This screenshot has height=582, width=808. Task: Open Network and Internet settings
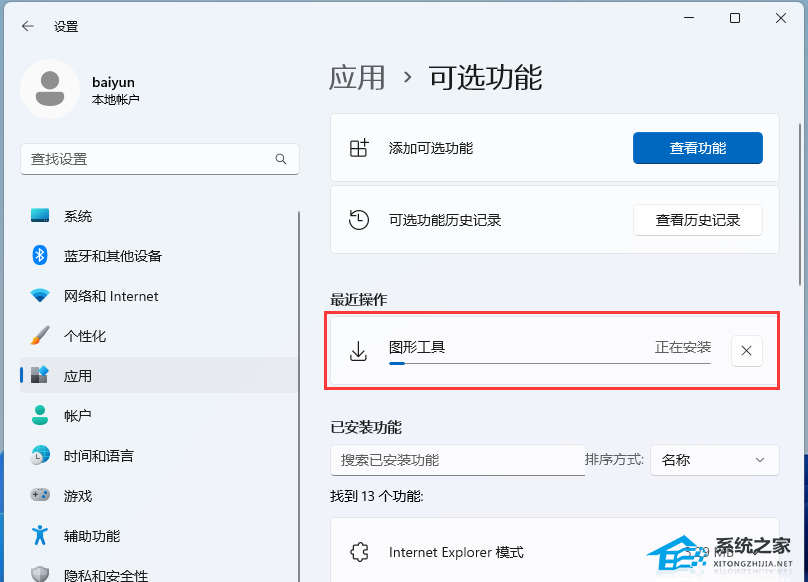pyautogui.click(x=110, y=296)
